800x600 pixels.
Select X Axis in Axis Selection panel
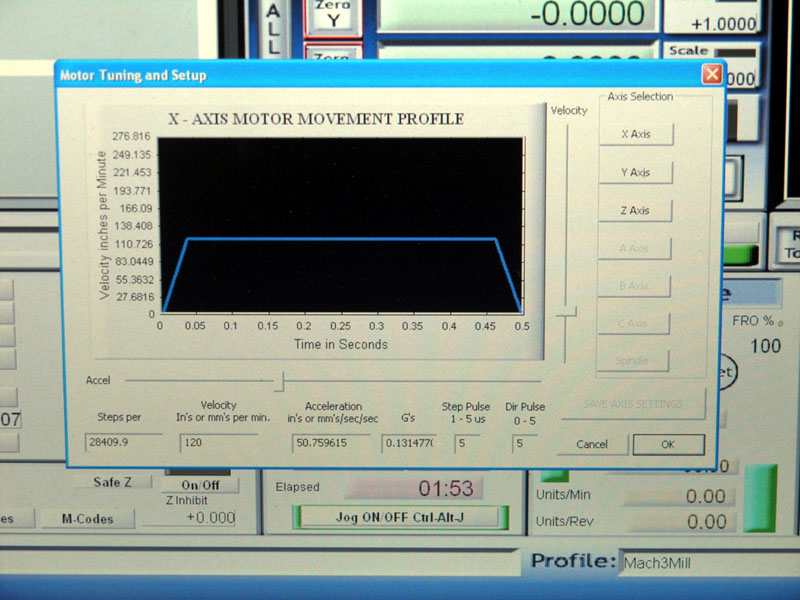pos(637,134)
